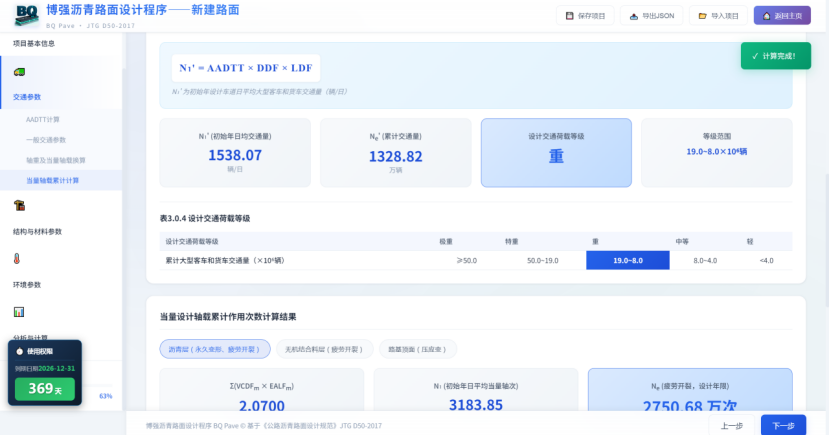Click the N₁' value 1538.07 card
This screenshot has height=435, width=830.
coord(235,152)
